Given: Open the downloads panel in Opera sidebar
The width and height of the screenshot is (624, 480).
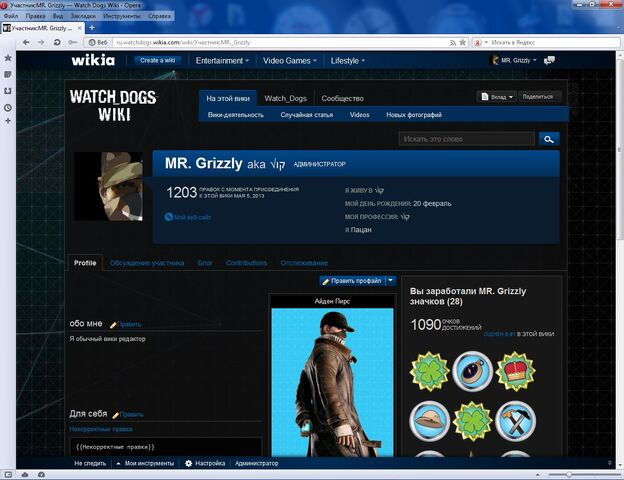Looking at the screenshot, I should coord(8,91).
